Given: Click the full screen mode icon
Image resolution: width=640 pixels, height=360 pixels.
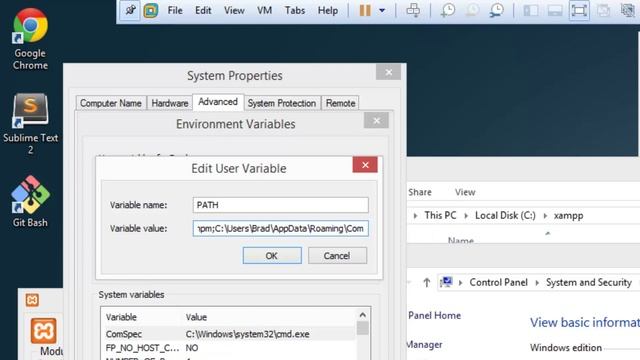Looking at the screenshot, I should 579,11.
